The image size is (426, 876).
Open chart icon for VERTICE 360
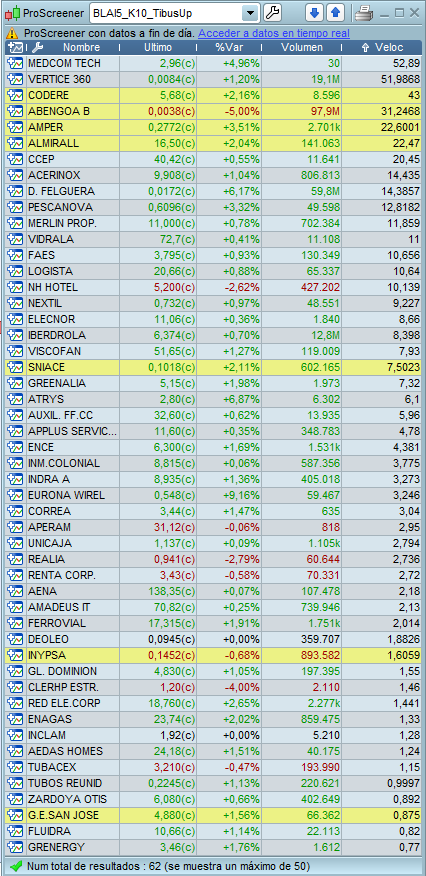[x=14, y=79]
